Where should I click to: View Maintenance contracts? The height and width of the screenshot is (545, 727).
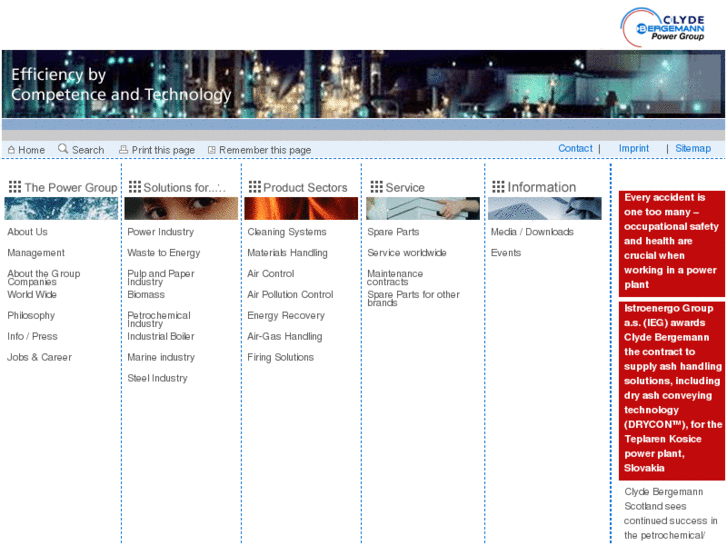point(395,277)
